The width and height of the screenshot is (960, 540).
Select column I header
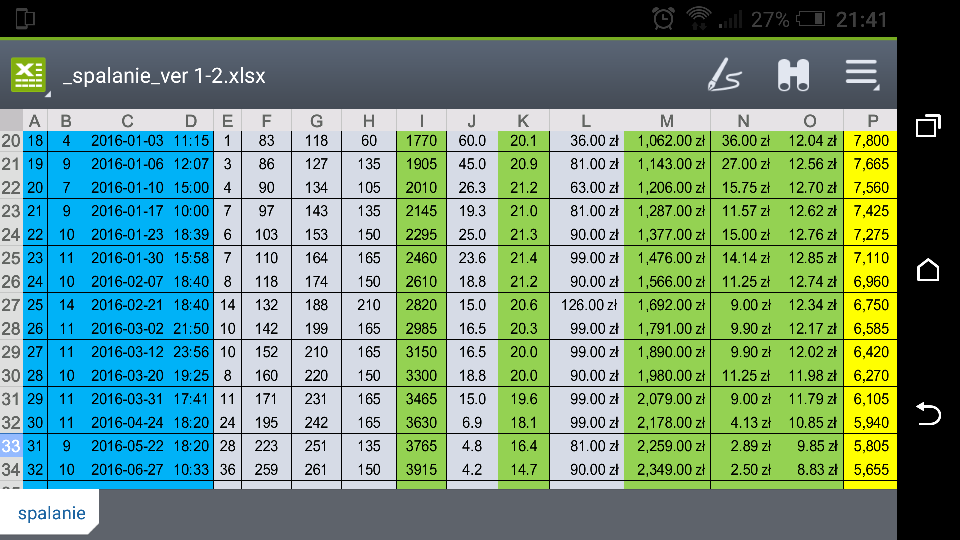421,120
